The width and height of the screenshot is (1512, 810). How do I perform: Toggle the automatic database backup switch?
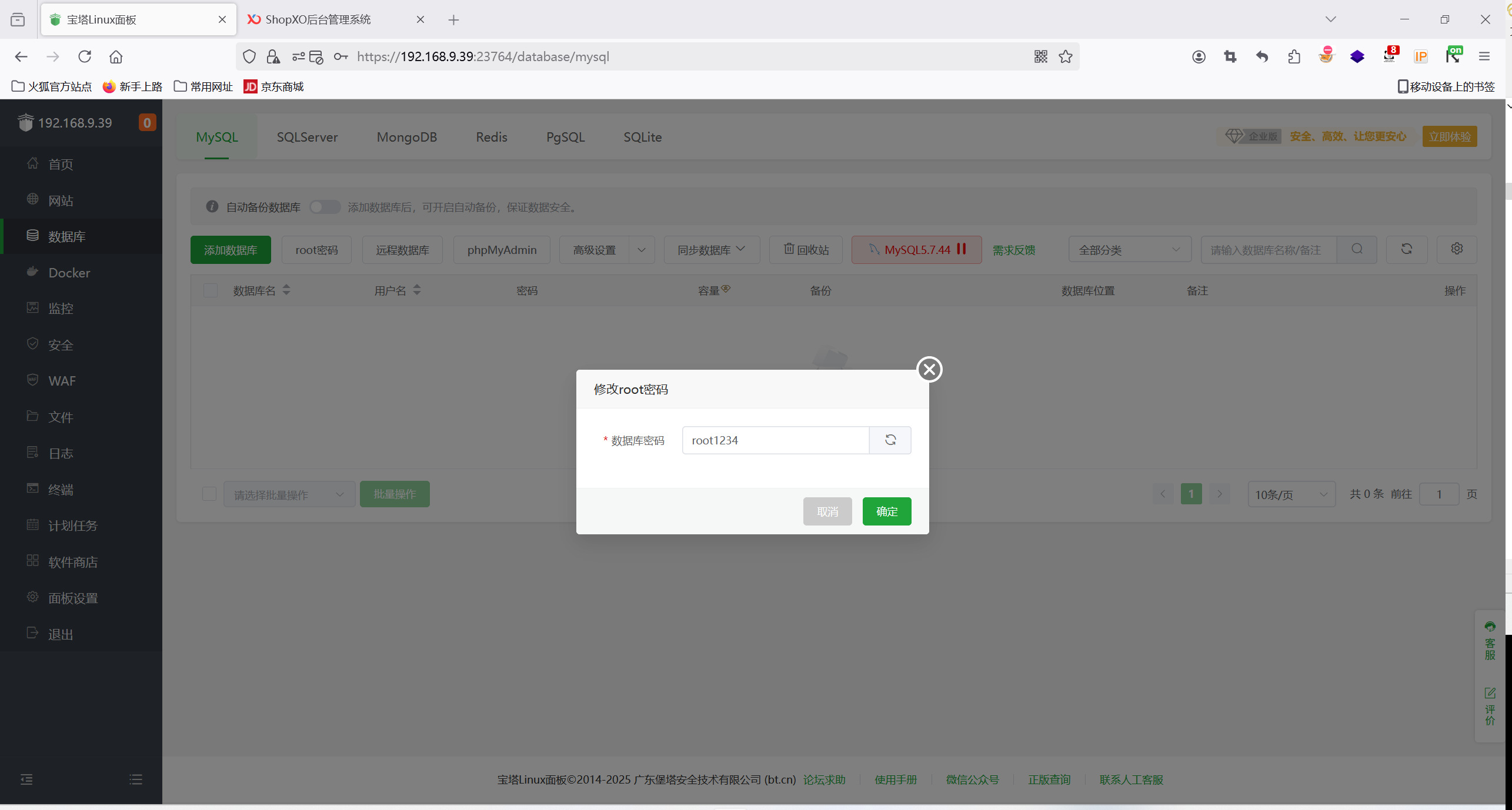coord(325,207)
